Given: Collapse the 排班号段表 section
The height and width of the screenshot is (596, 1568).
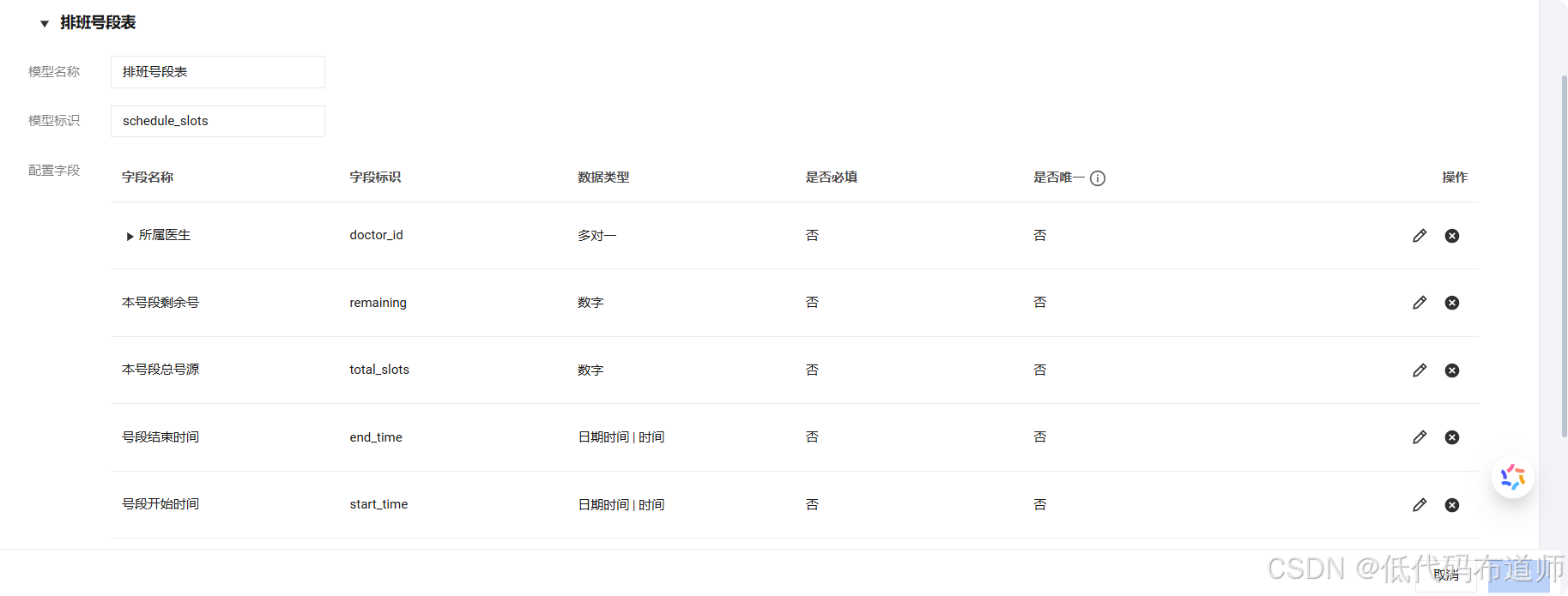Looking at the screenshot, I should 45,24.
